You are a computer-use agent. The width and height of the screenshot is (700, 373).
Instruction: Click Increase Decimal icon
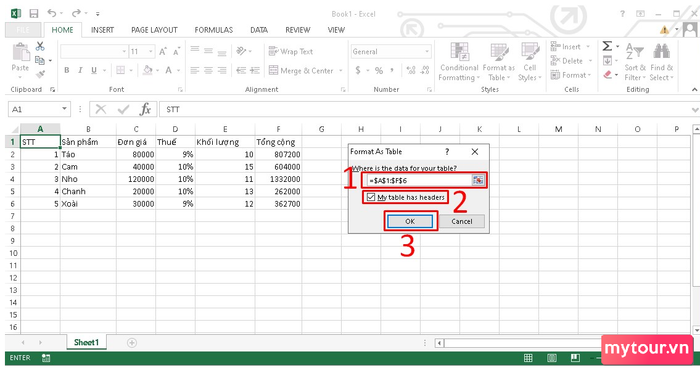click(x=411, y=70)
